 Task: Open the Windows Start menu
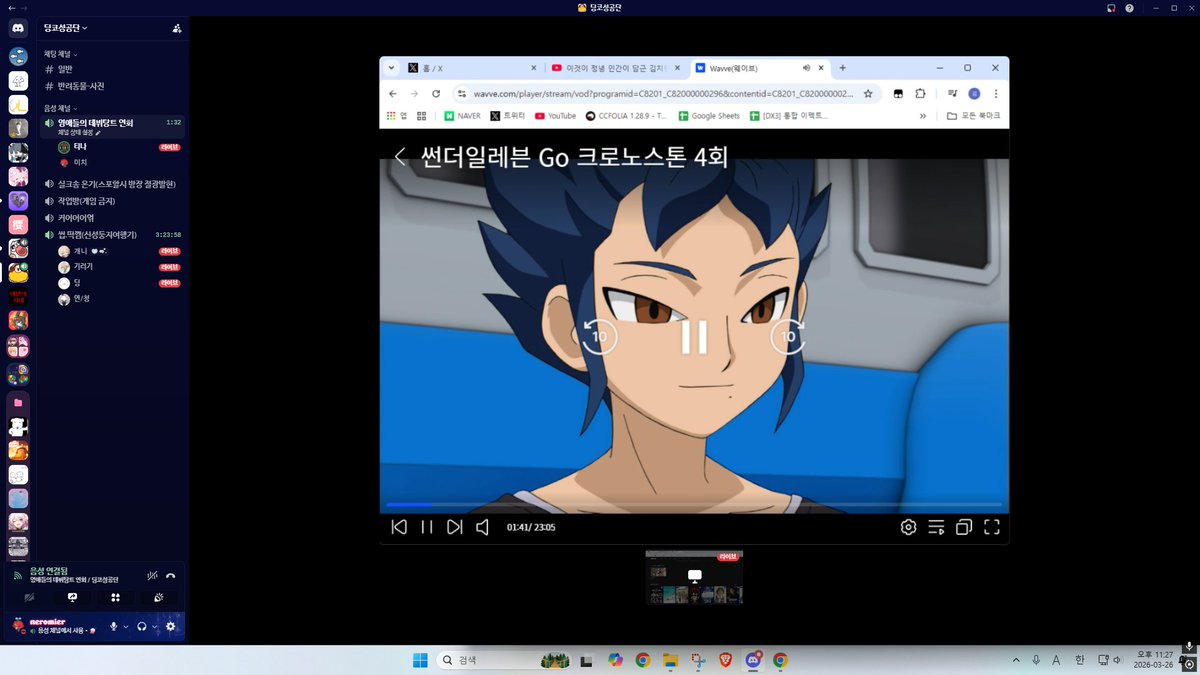point(420,660)
